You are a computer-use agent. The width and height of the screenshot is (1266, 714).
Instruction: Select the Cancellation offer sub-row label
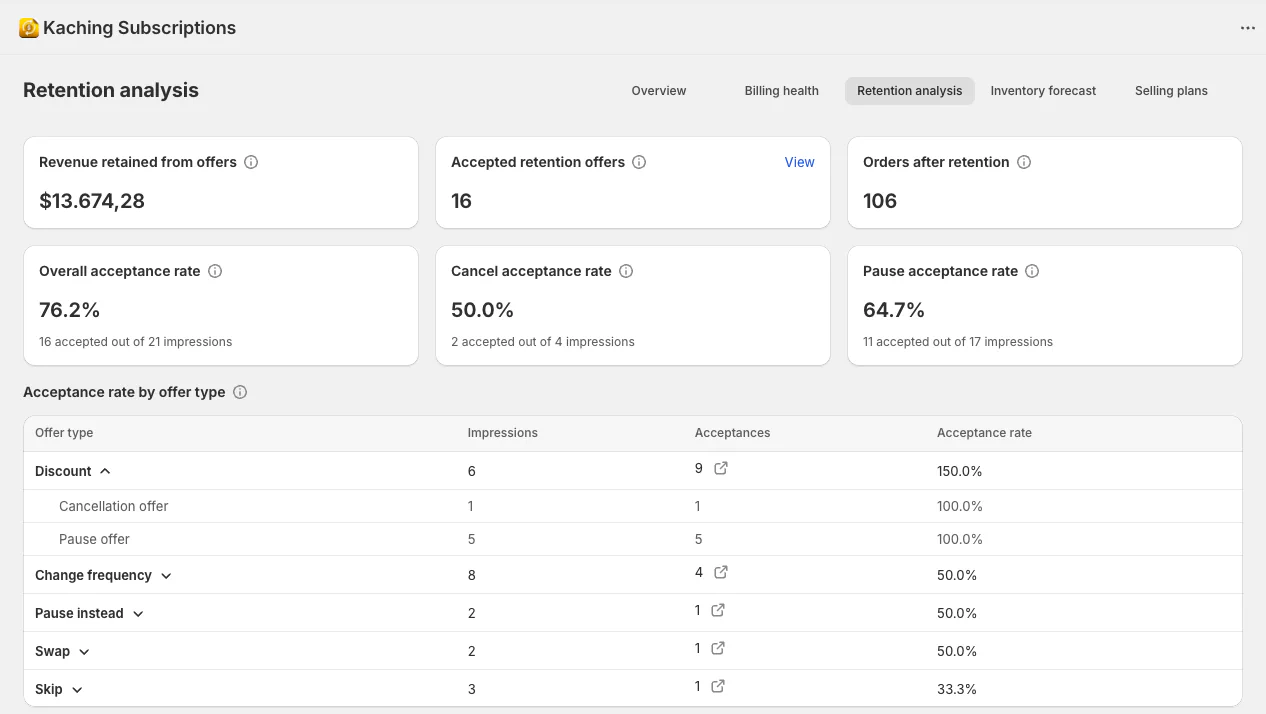point(114,506)
